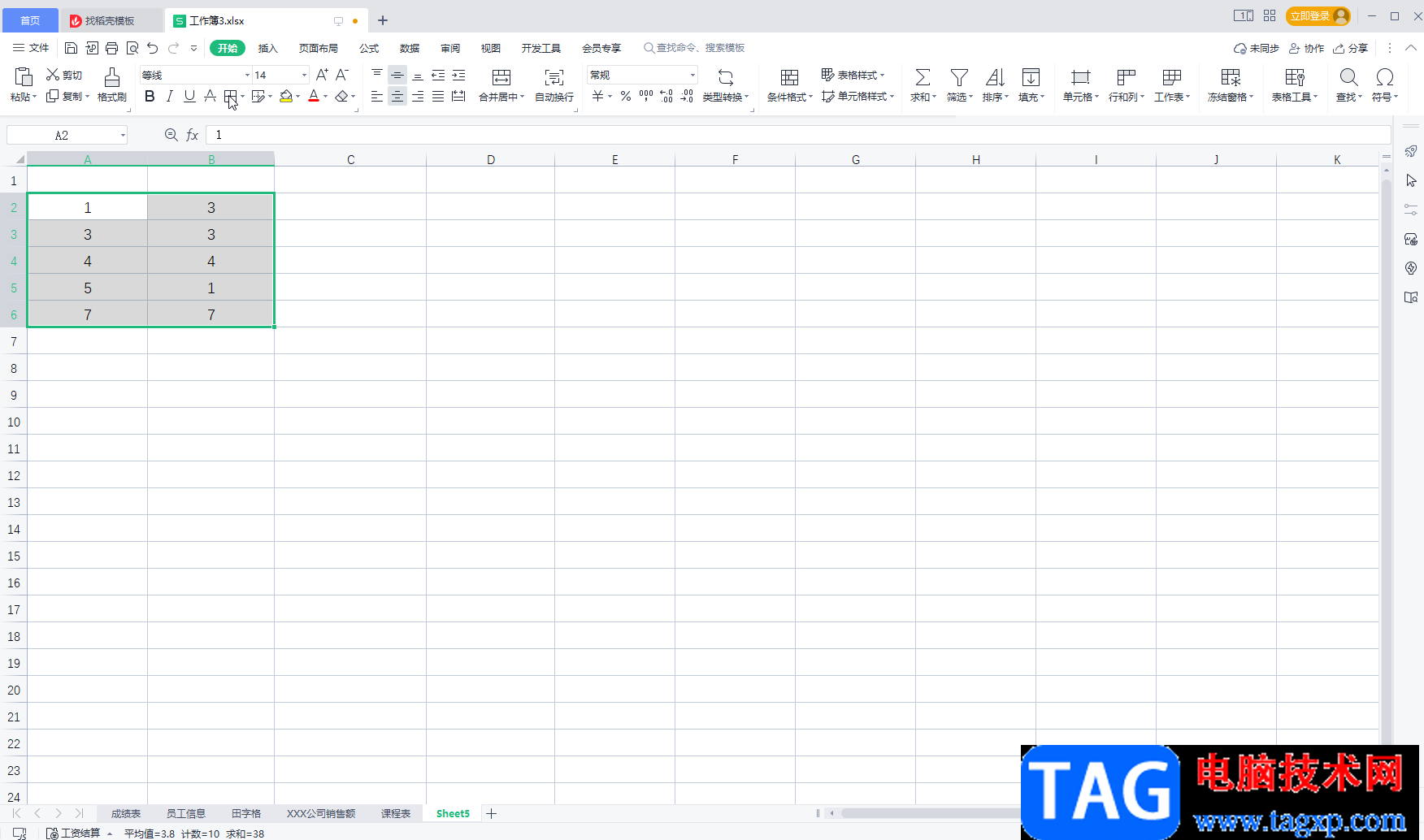Open the font name dropdown
The image size is (1424, 840).
tap(247, 75)
